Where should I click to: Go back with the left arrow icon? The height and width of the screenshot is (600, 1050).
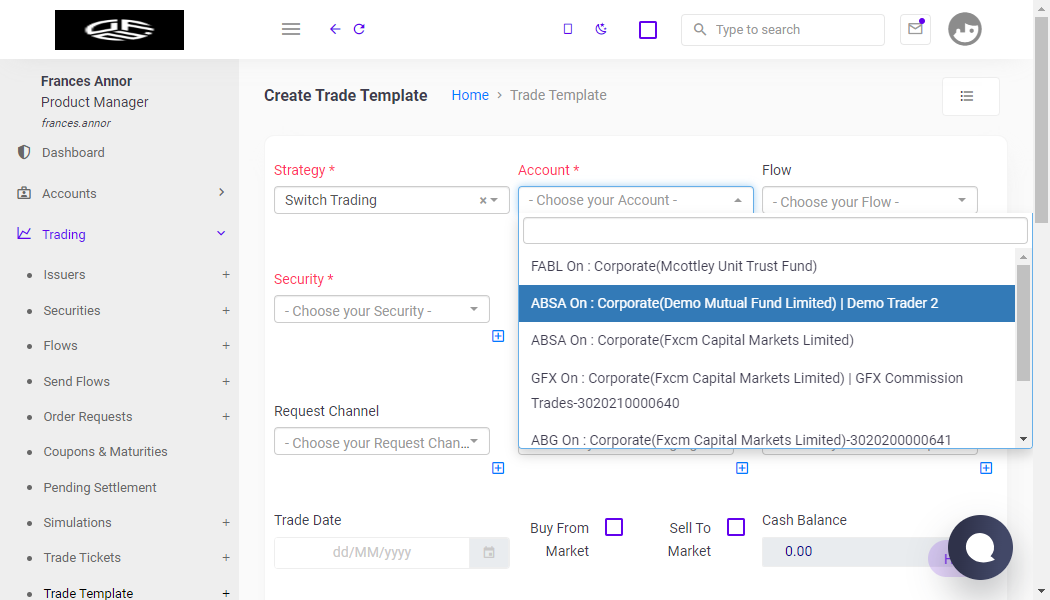click(335, 29)
